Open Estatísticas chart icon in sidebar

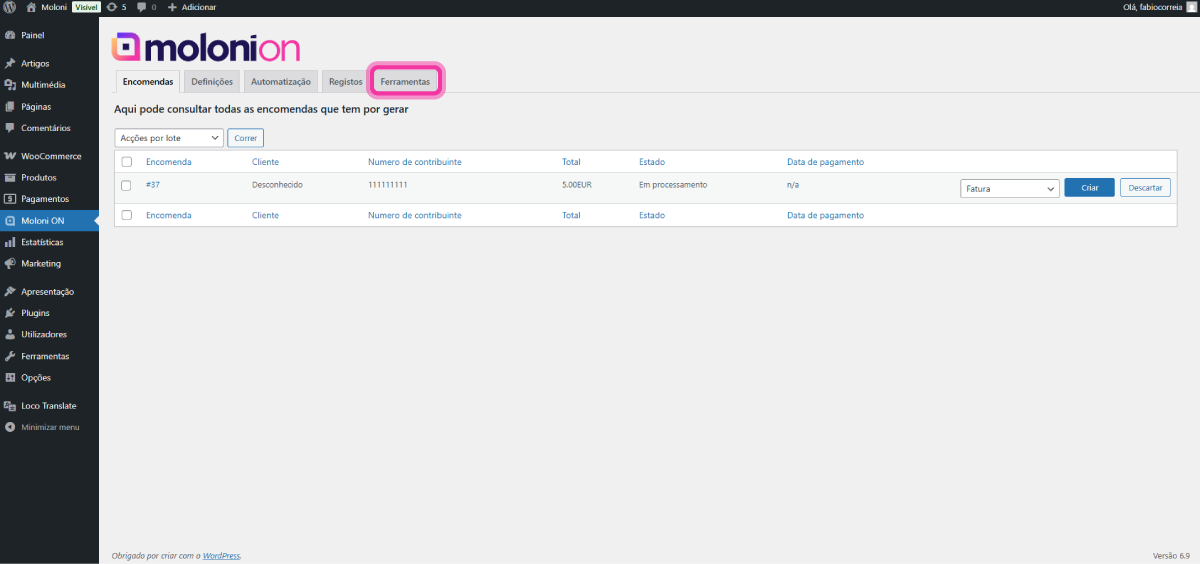click(x=10, y=242)
